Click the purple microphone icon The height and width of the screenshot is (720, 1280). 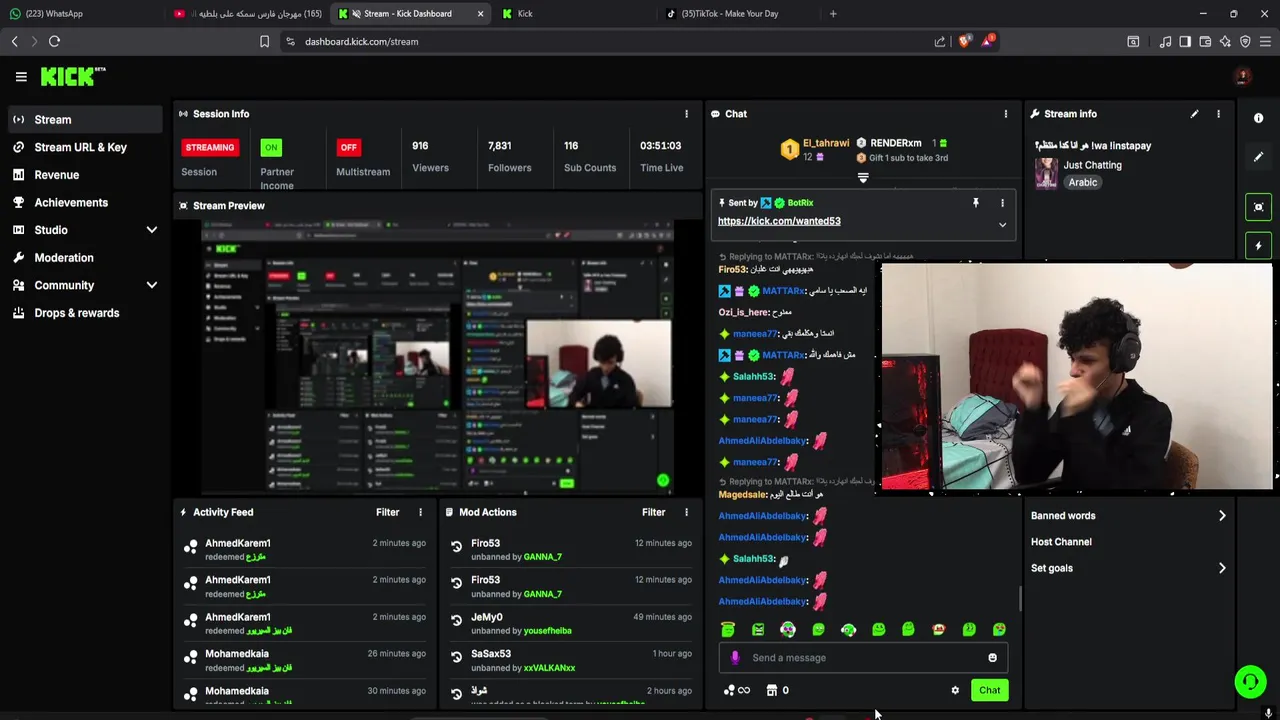735,658
